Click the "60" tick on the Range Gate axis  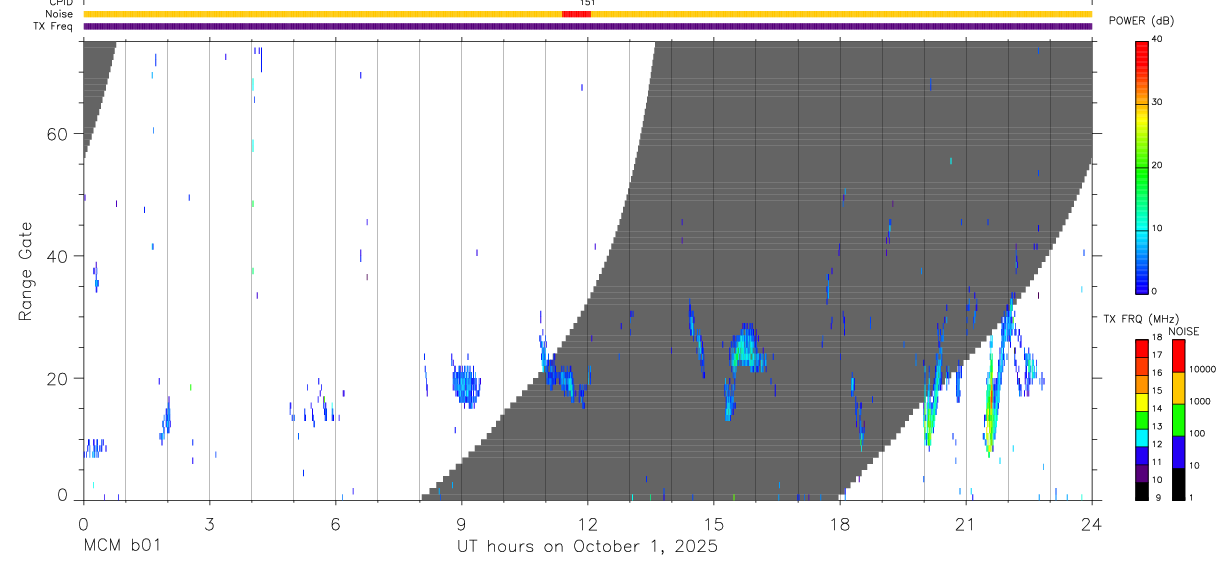58,134
